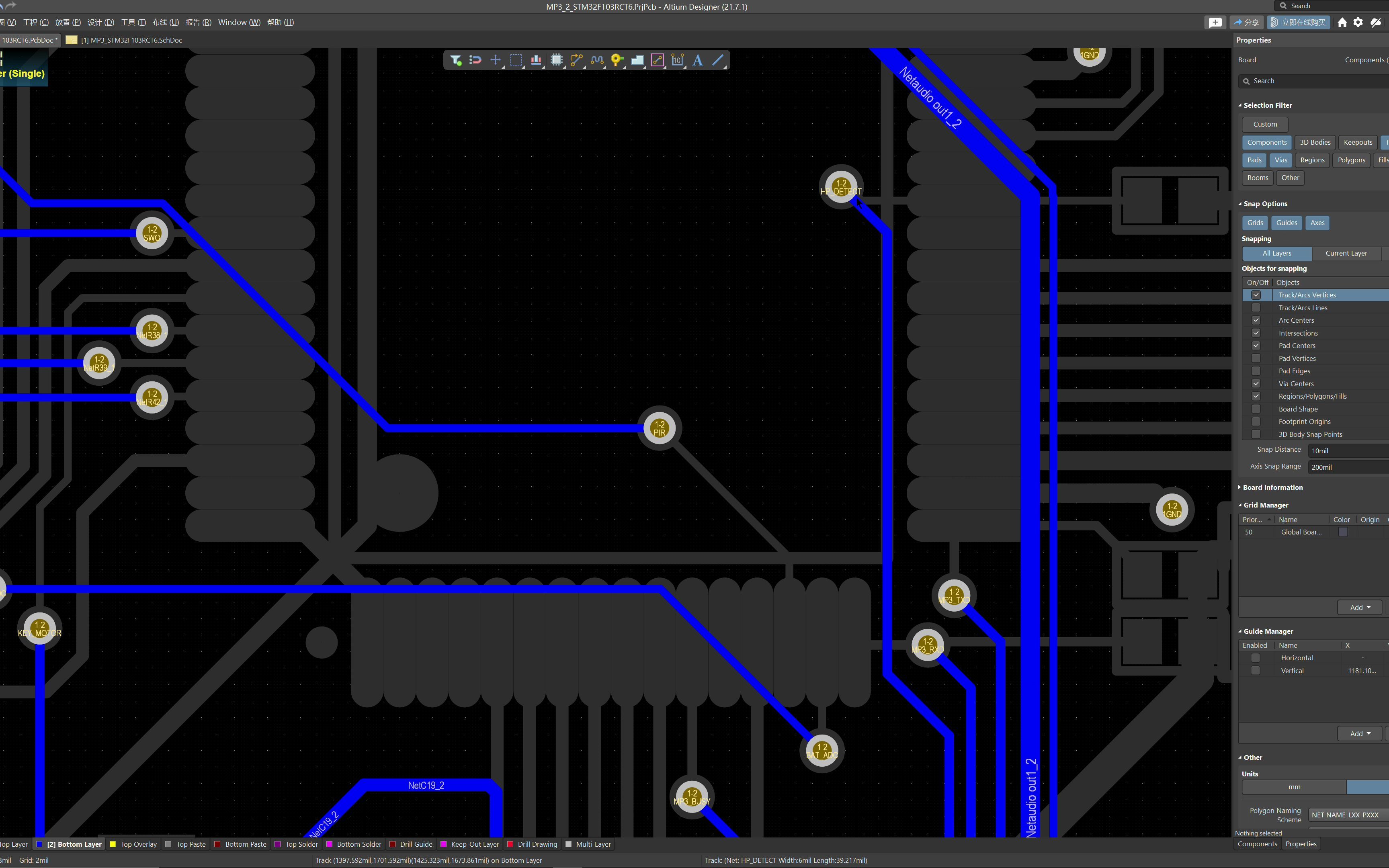Toggle the Board Shape snapping checkbox
This screenshot has height=868, width=1389.
(1256, 409)
